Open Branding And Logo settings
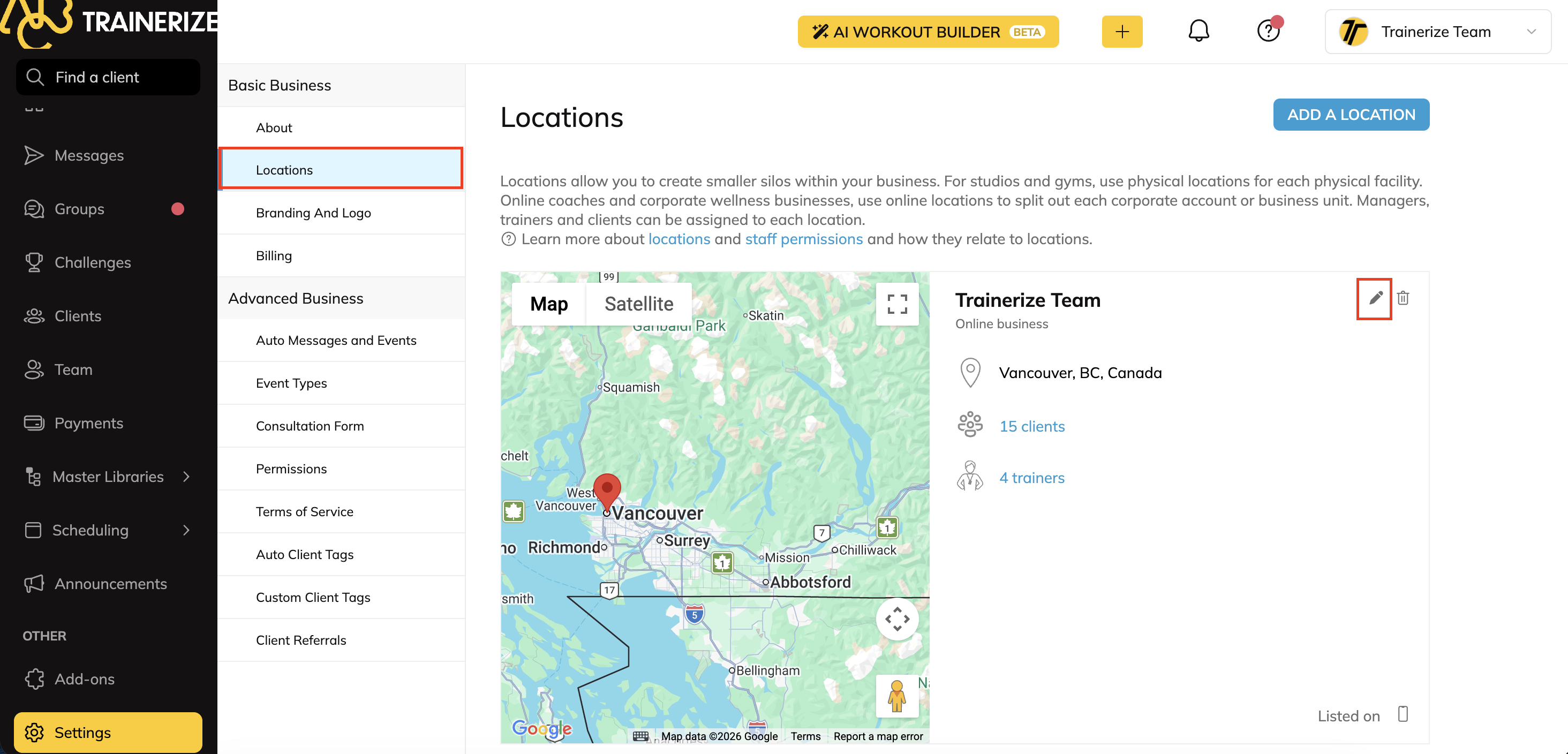The image size is (1568, 754). (342, 213)
